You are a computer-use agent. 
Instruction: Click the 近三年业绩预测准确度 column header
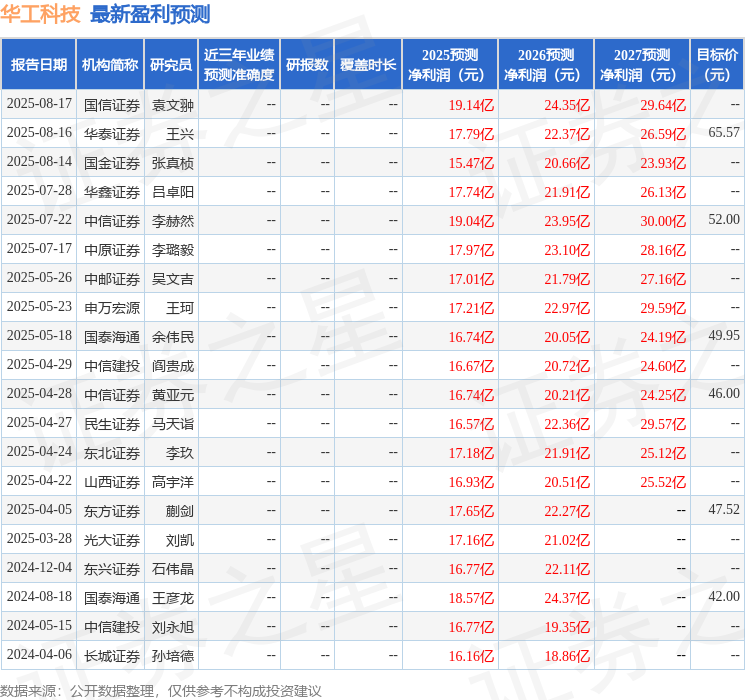pyautogui.click(x=238, y=65)
